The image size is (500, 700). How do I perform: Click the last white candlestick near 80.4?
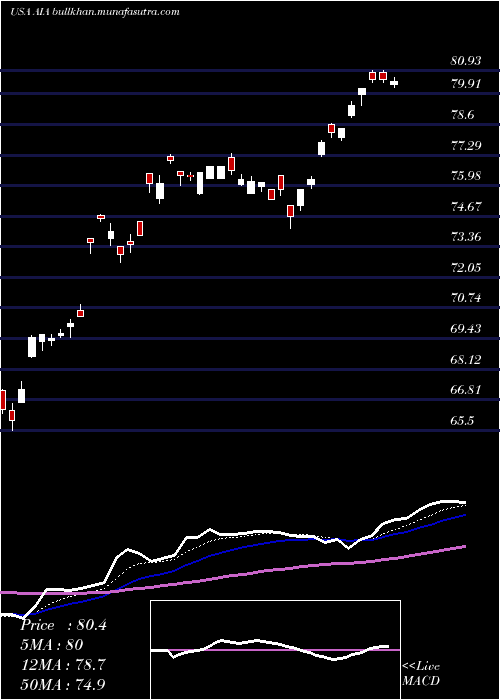tap(394, 83)
